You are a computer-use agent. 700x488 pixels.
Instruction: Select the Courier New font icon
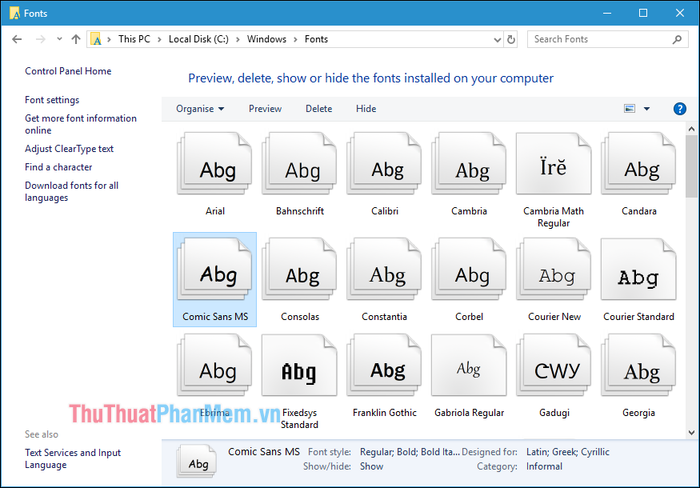(554, 269)
